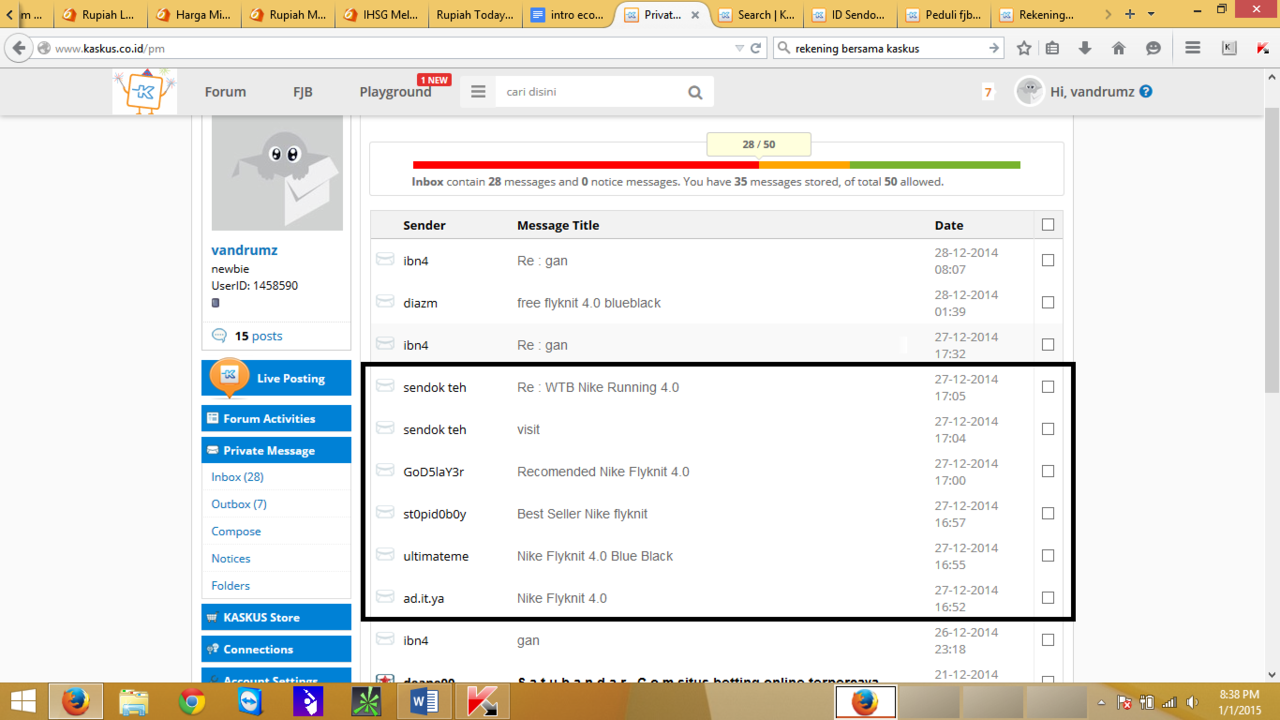Launch Google Chrome from the taskbar
The image size is (1280, 720).
click(x=192, y=702)
